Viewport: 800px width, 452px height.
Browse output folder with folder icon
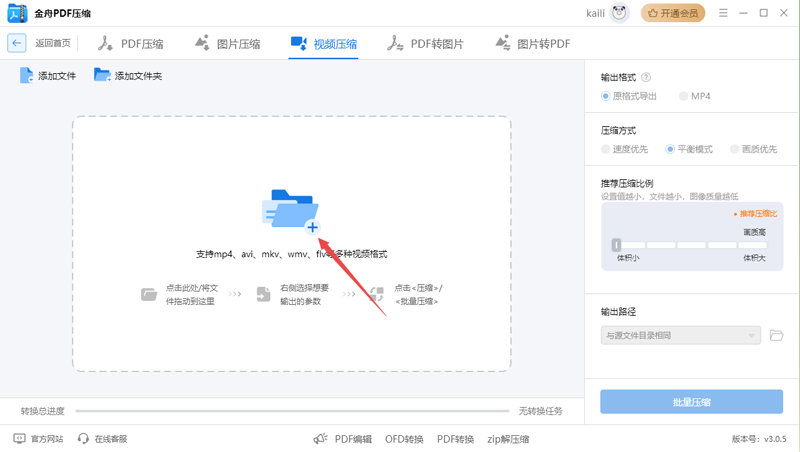click(x=777, y=335)
